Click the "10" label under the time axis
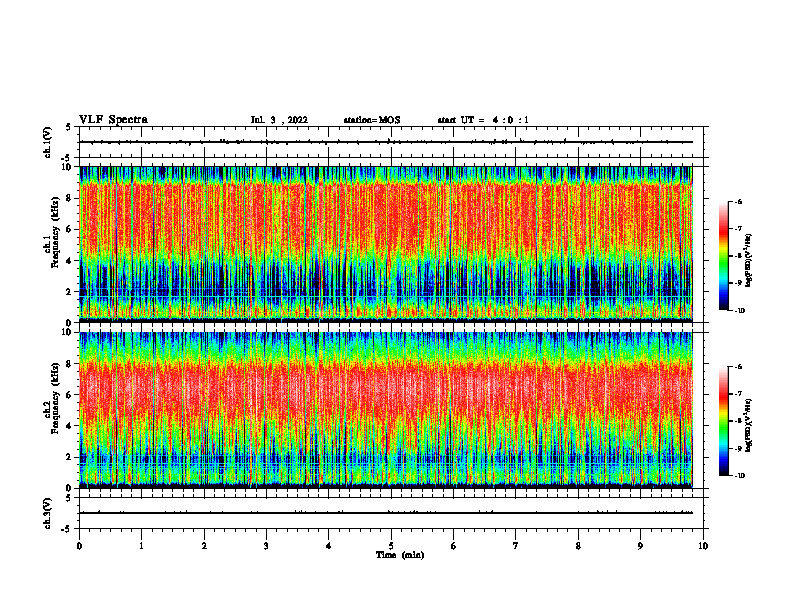 click(703, 546)
